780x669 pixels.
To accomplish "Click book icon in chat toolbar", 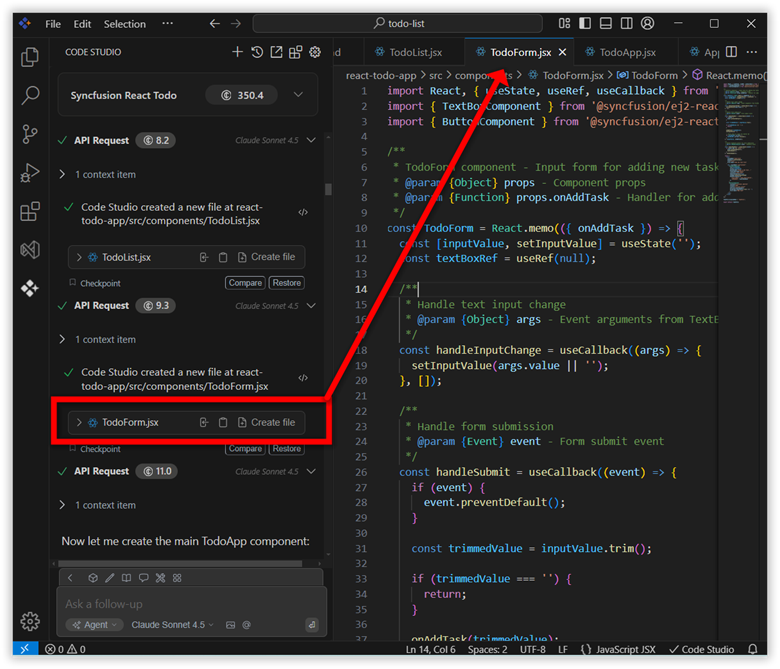I will click(127, 578).
